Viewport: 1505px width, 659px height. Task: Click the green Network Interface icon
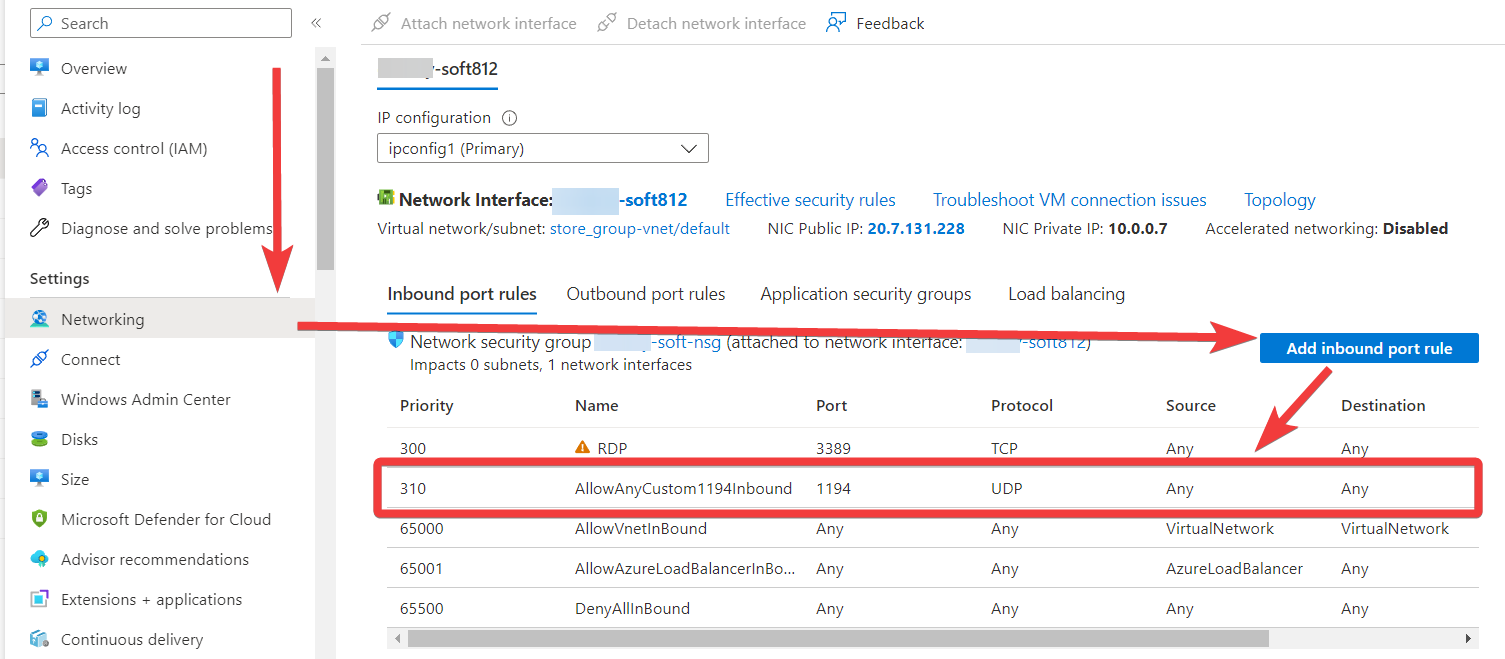click(385, 199)
